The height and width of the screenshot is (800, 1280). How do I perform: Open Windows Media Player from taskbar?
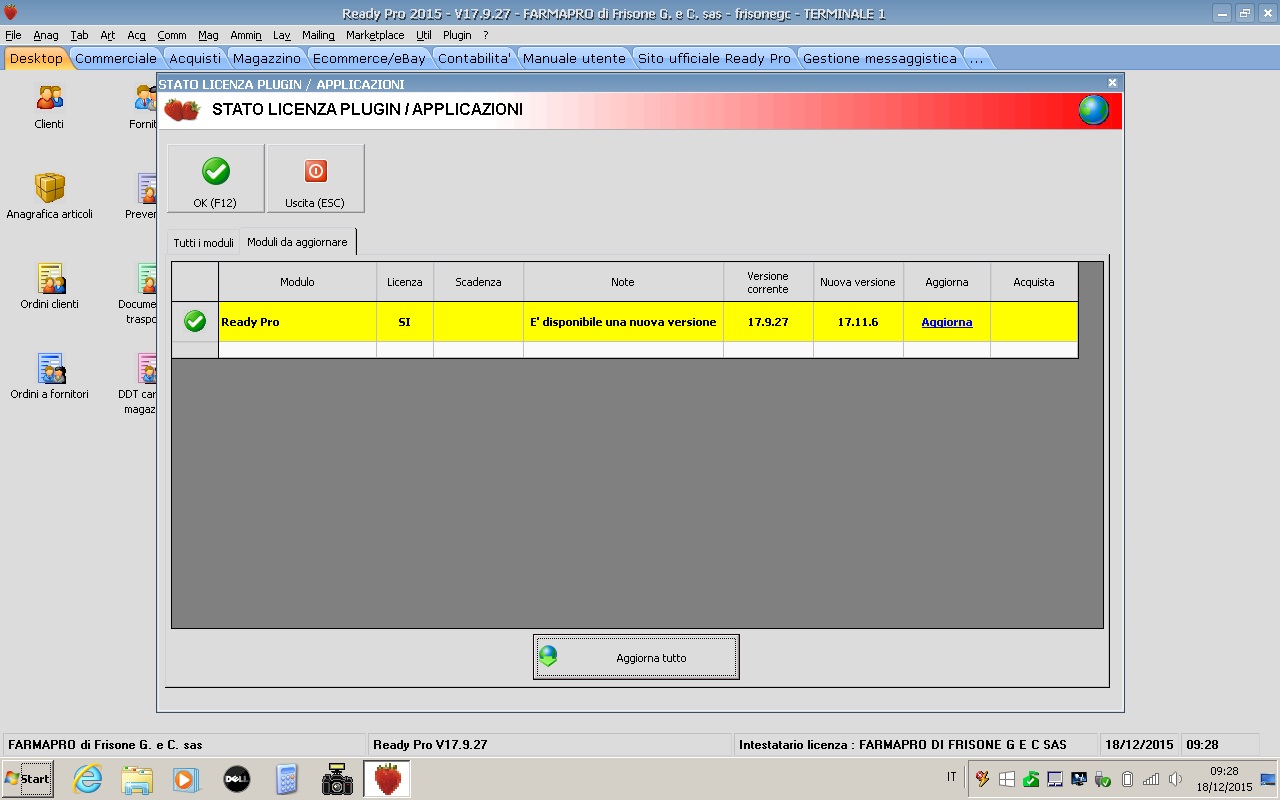click(186, 779)
